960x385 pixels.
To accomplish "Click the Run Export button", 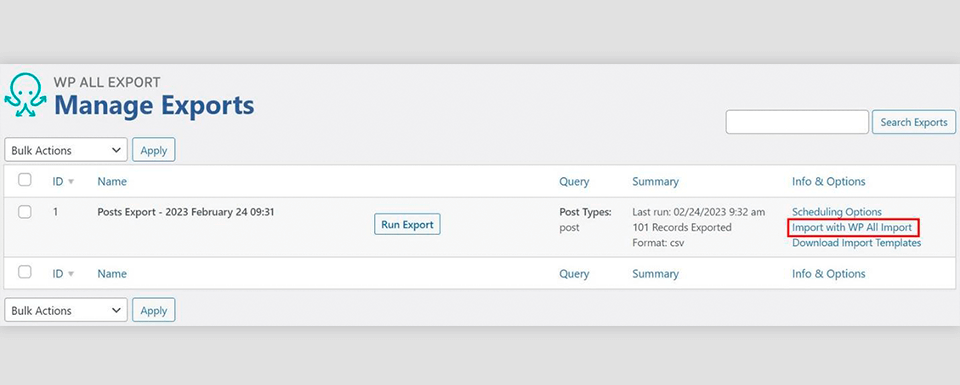I will 407,225.
